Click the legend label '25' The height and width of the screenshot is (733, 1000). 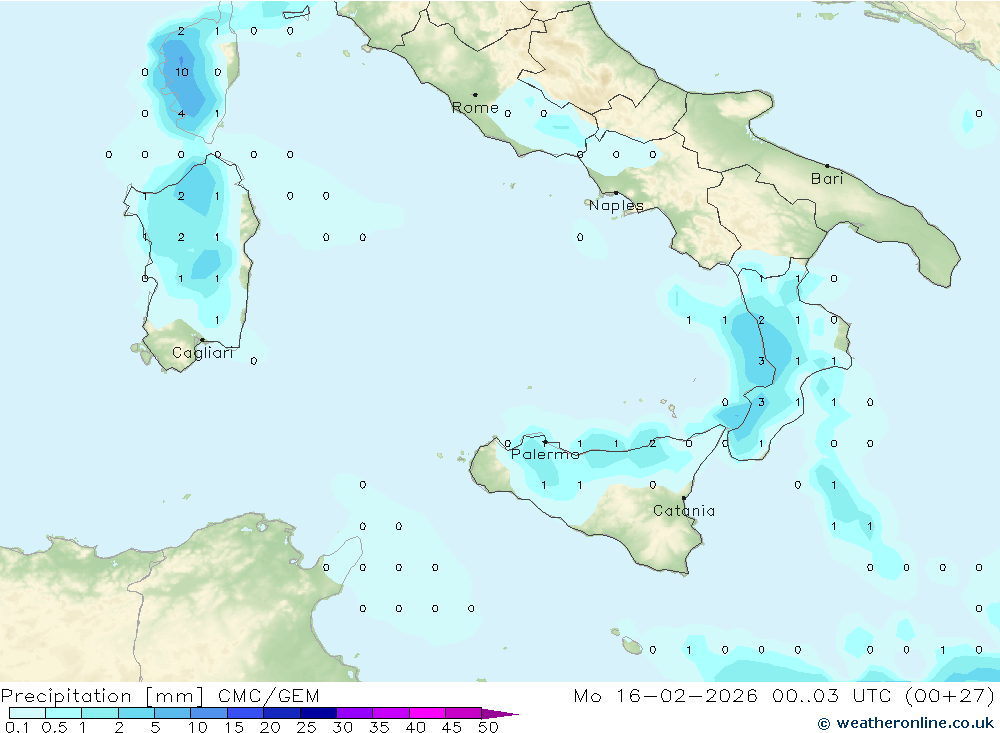(x=306, y=727)
